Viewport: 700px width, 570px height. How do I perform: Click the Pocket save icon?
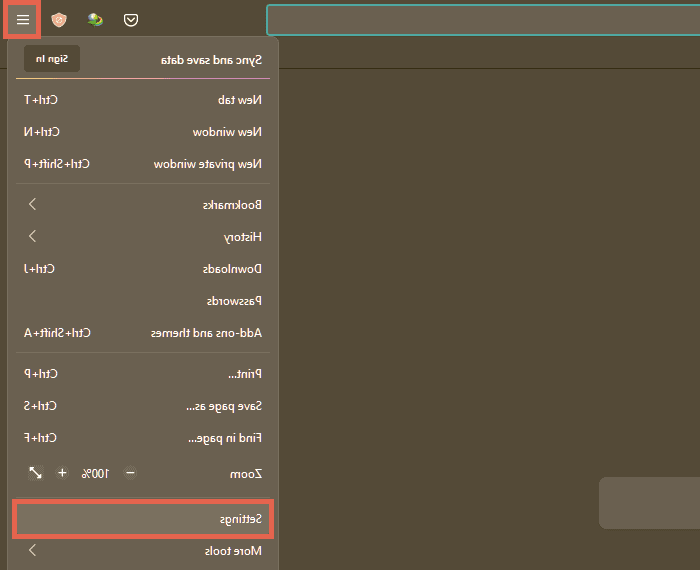[x=131, y=20]
